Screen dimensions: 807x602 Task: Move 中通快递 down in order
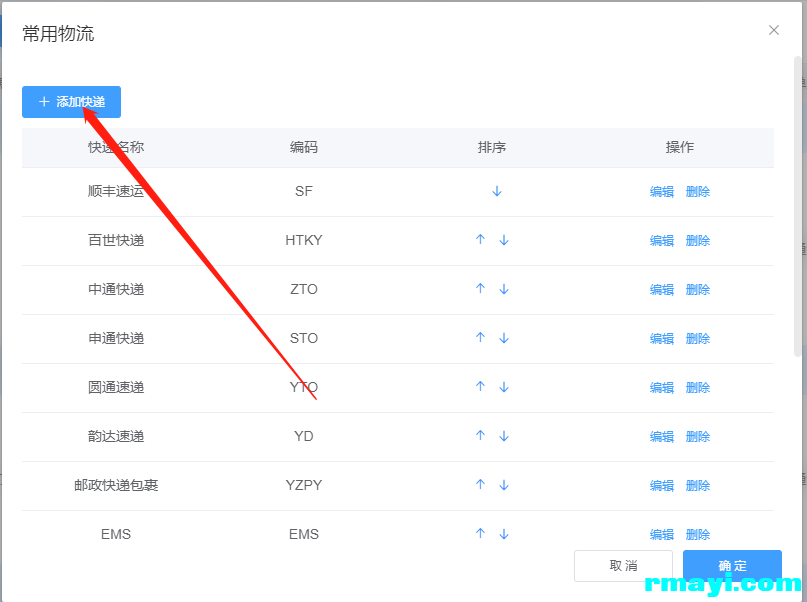tap(504, 289)
